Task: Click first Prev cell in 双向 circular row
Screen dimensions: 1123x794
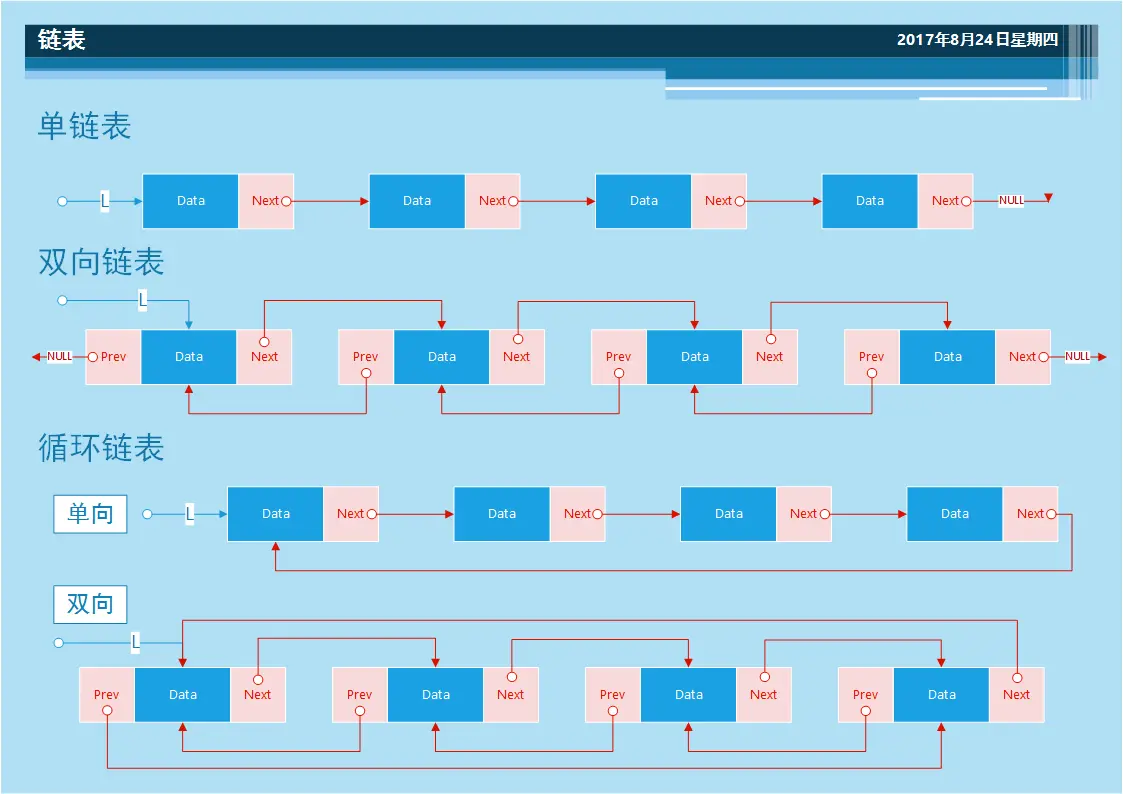Action: pyautogui.click(x=107, y=694)
